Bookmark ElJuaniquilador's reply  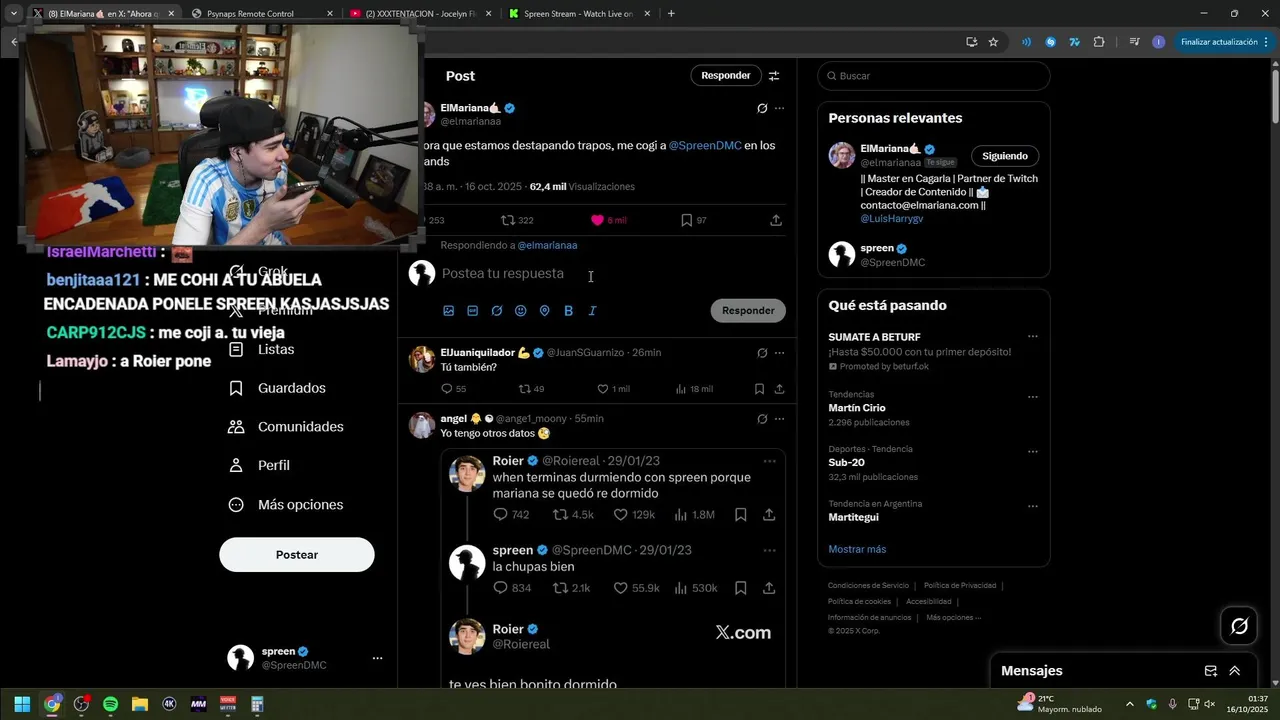pos(759,389)
